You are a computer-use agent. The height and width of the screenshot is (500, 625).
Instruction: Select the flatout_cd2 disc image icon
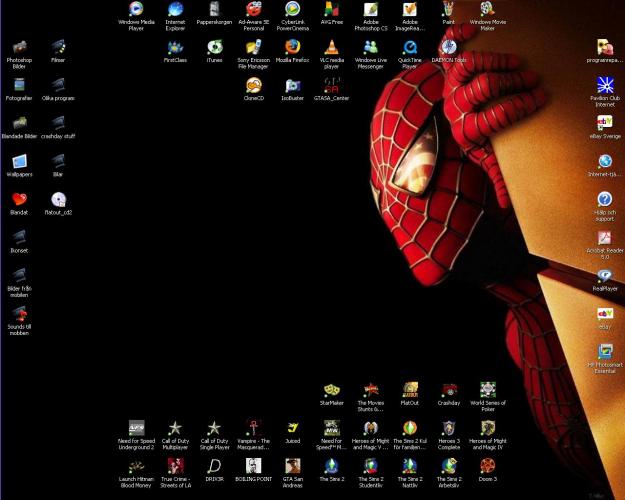(x=58, y=200)
